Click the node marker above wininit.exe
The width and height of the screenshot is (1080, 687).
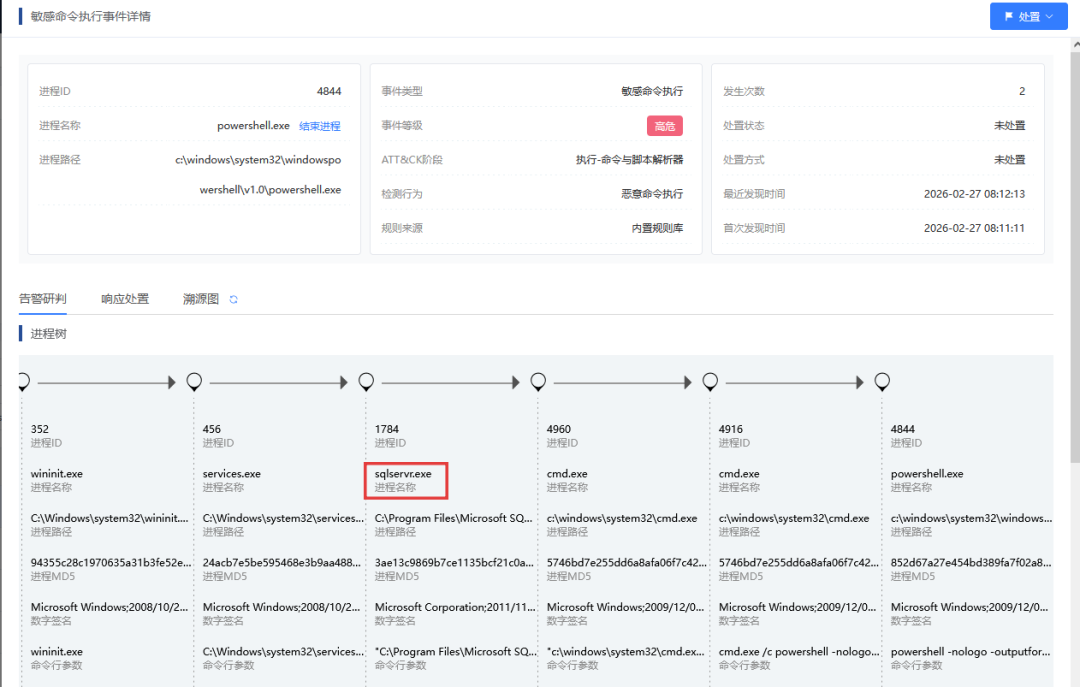coord(23,381)
